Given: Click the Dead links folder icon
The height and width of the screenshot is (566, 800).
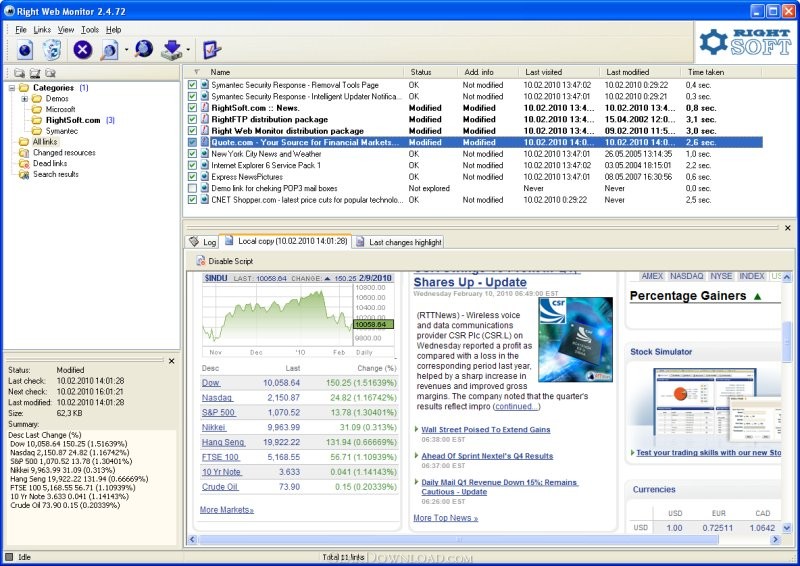Looking at the screenshot, I should (23, 163).
